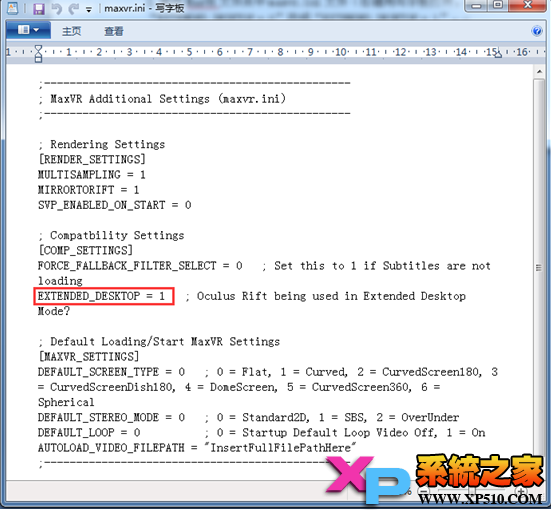Maximize the WordPad window

(x=498, y=6)
